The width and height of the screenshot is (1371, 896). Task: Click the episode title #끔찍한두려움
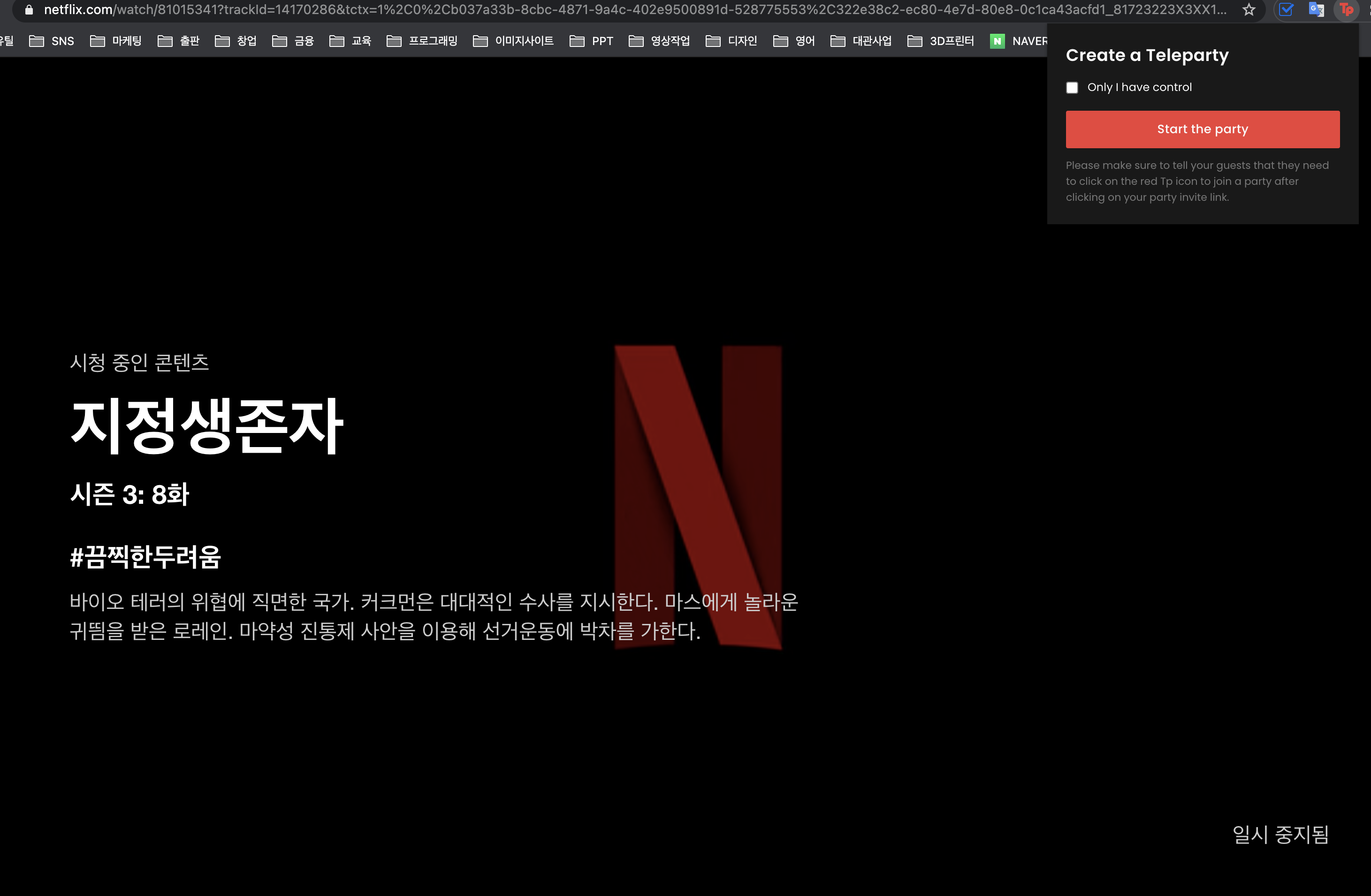pos(145,557)
